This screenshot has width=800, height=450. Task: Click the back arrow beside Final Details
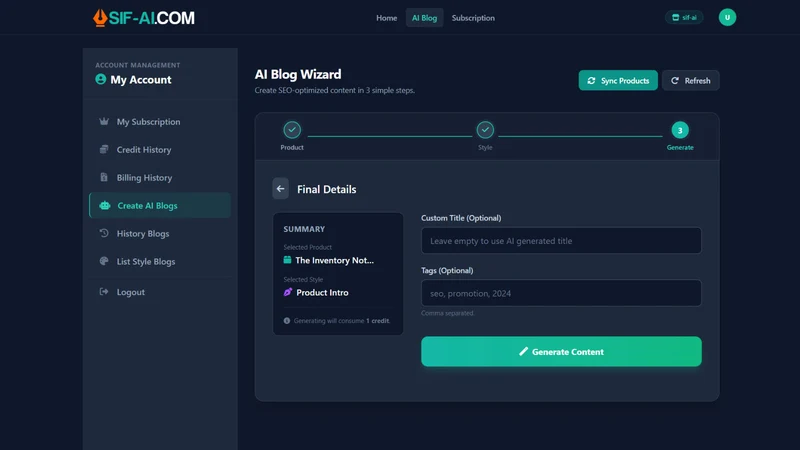pyautogui.click(x=280, y=189)
